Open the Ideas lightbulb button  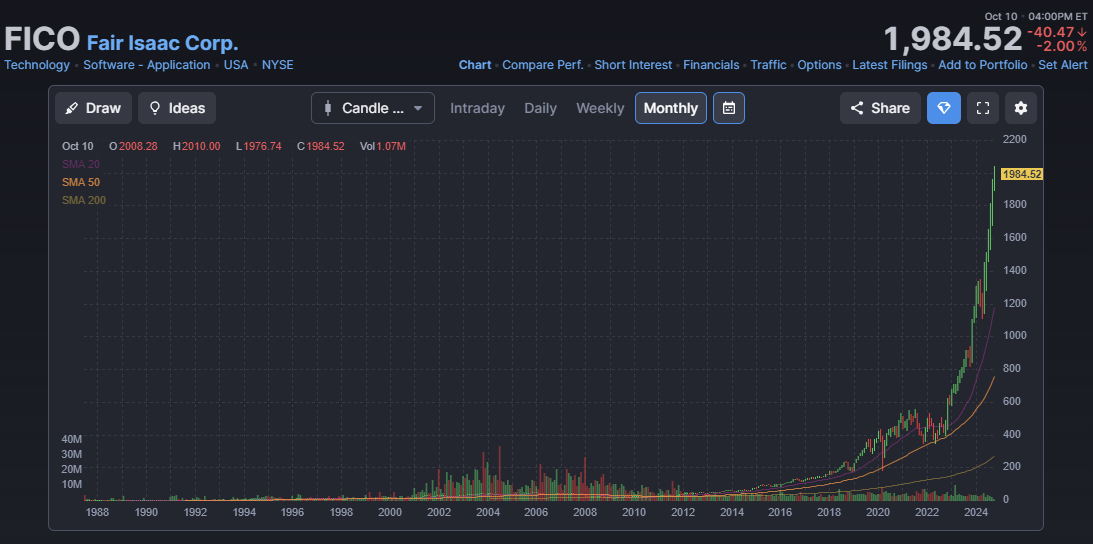tap(177, 108)
